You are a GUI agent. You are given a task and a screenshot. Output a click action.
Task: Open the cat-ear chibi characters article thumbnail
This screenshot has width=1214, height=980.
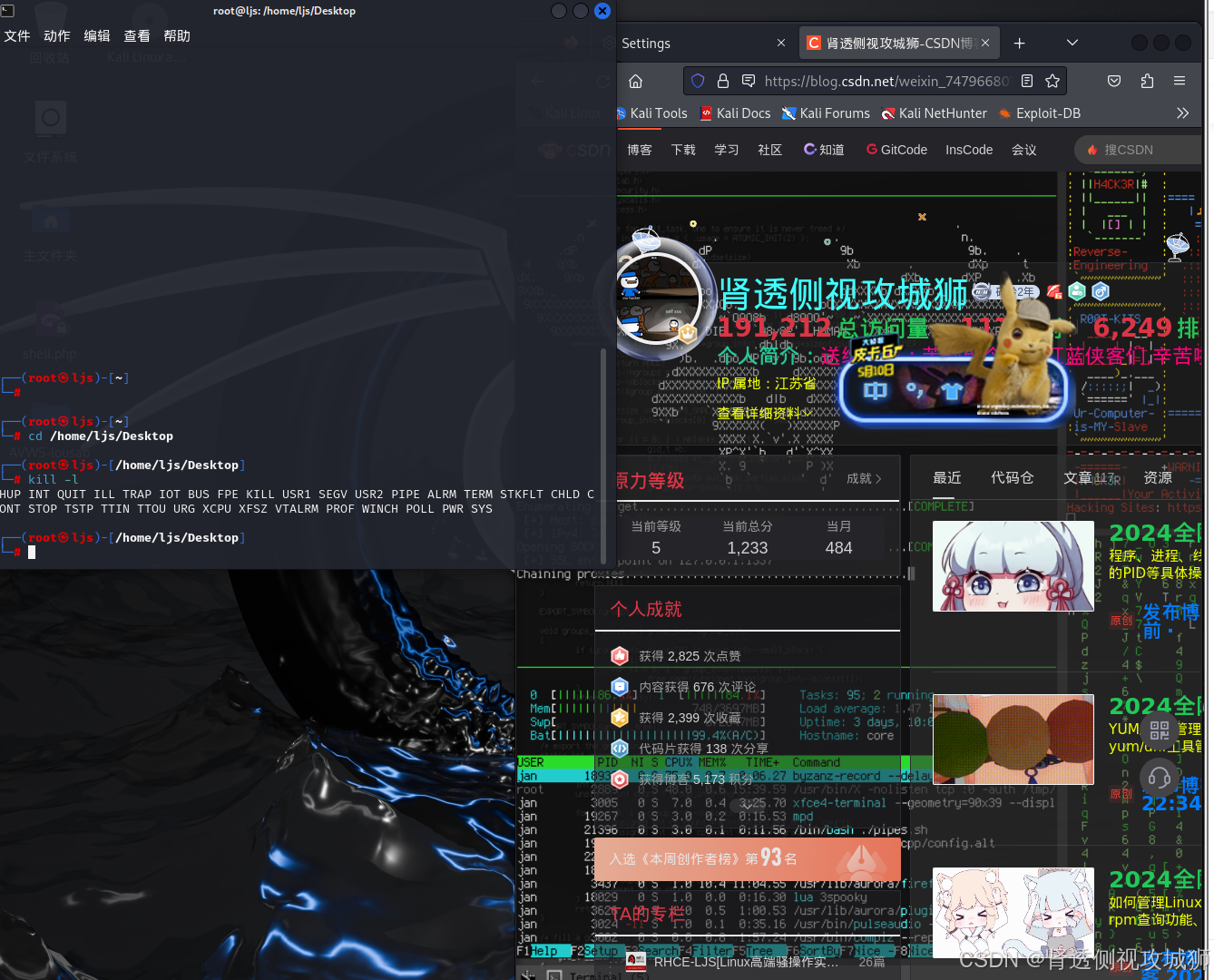click(1013, 913)
